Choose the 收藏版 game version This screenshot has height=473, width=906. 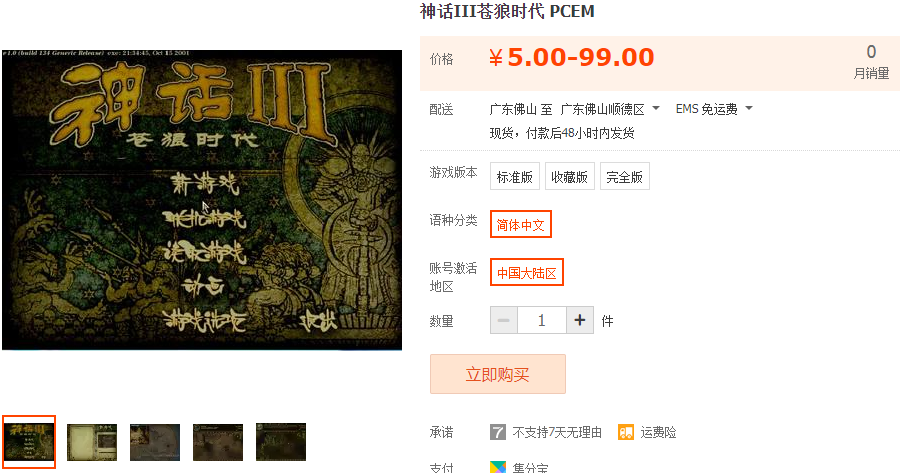click(569, 176)
